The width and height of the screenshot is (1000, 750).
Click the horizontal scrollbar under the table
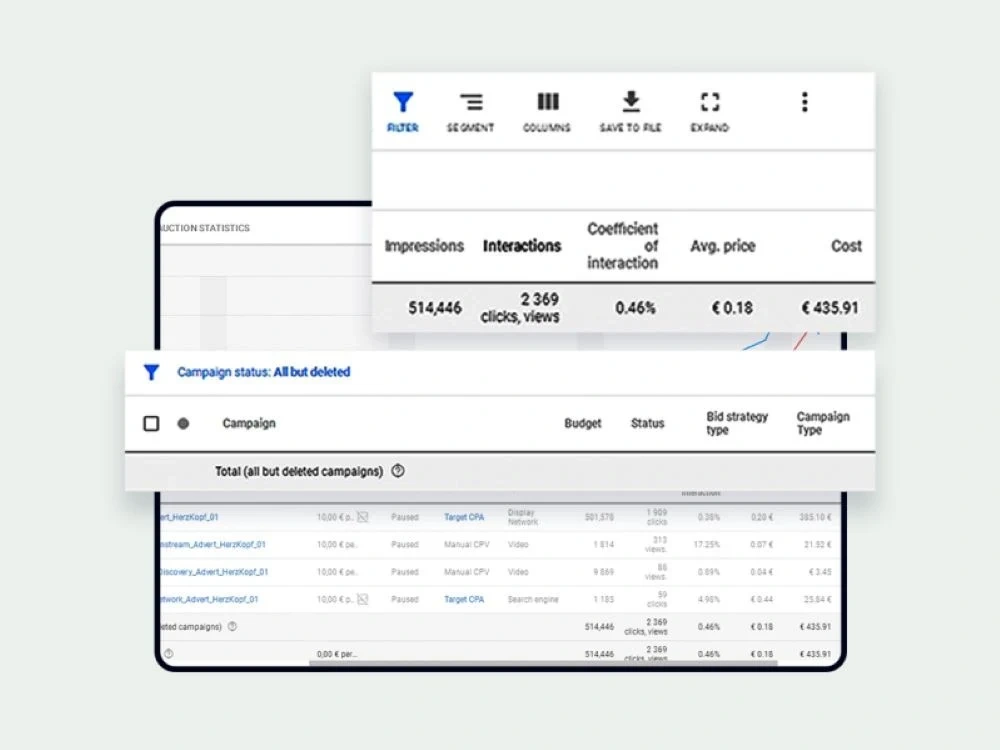(x=543, y=663)
